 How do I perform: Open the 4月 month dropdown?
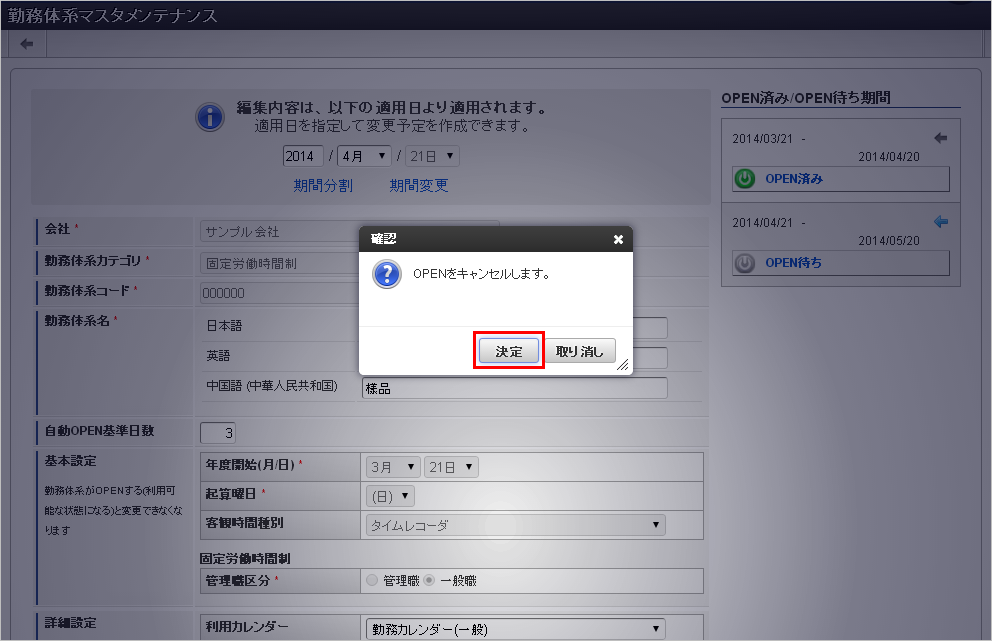pos(364,156)
